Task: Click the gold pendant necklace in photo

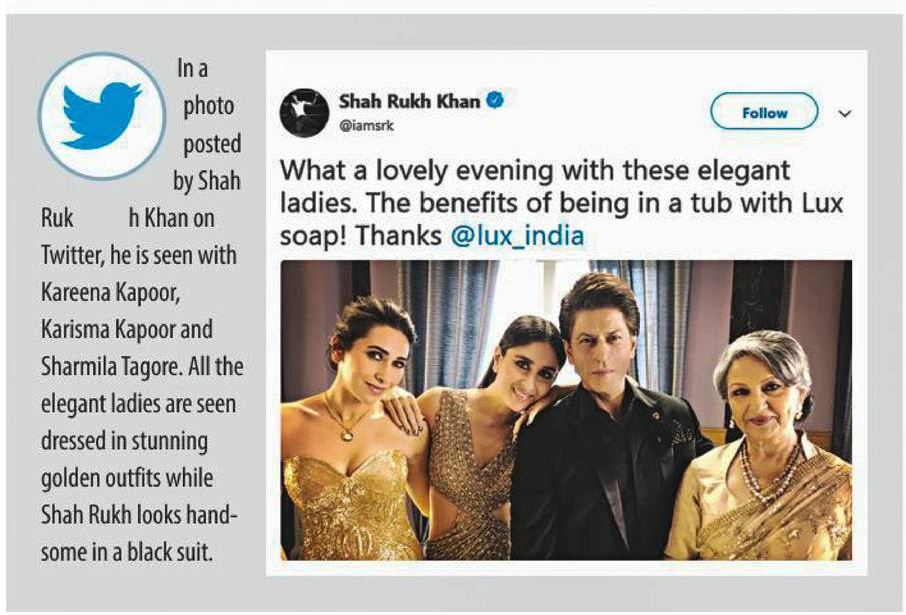Action: [x=347, y=432]
